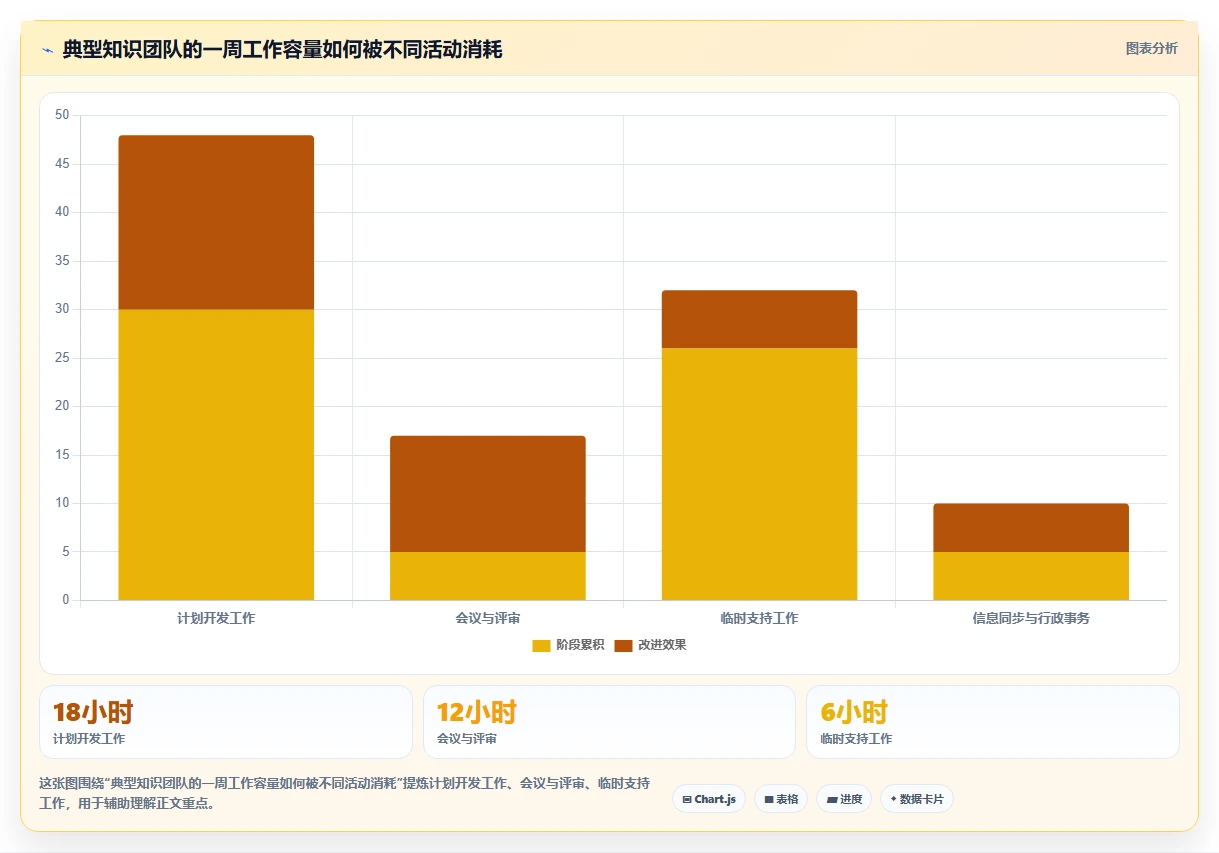Click the 图表分析 label in the header
The image size is (1219, 853).
pyautogui.click(x=1151, y=49)
